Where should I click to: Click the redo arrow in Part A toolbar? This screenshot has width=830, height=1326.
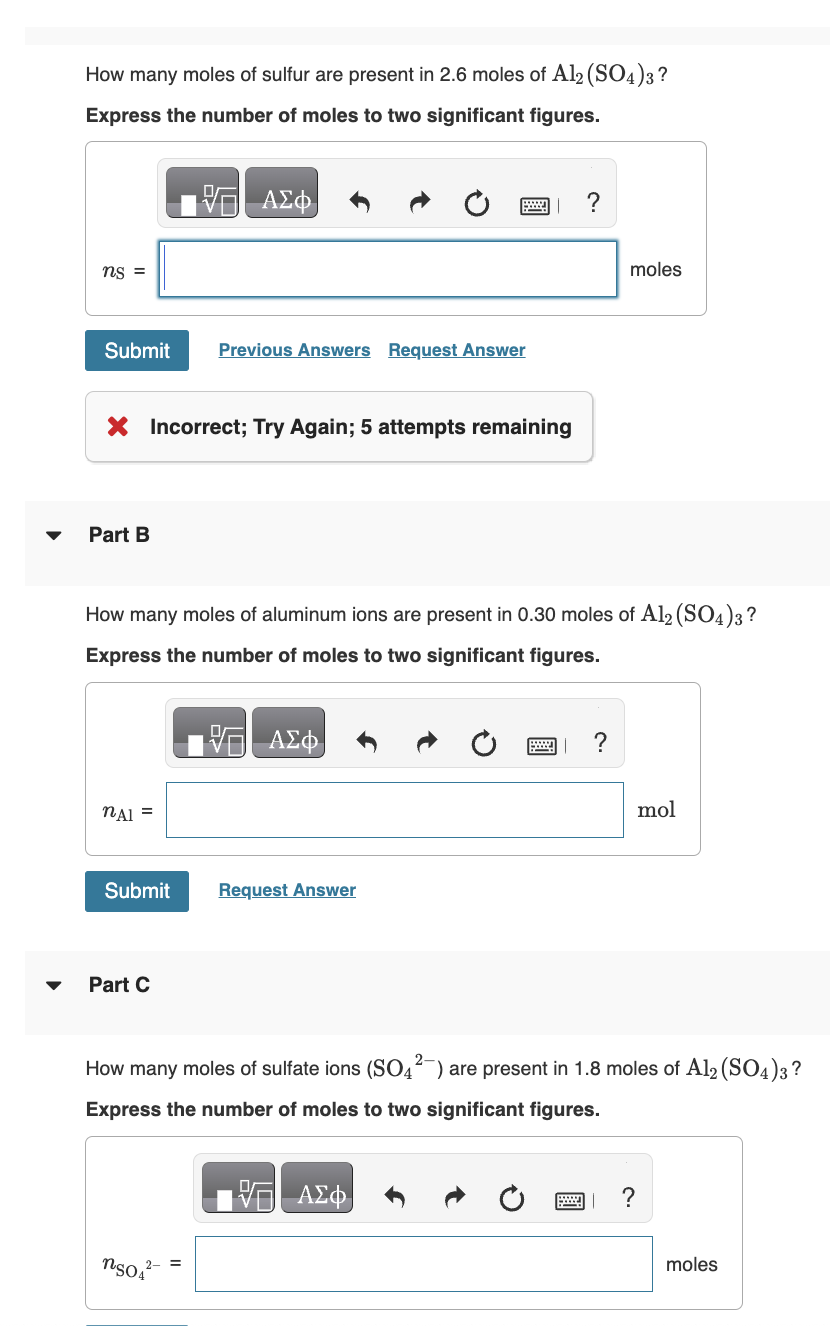click(420, 202)
